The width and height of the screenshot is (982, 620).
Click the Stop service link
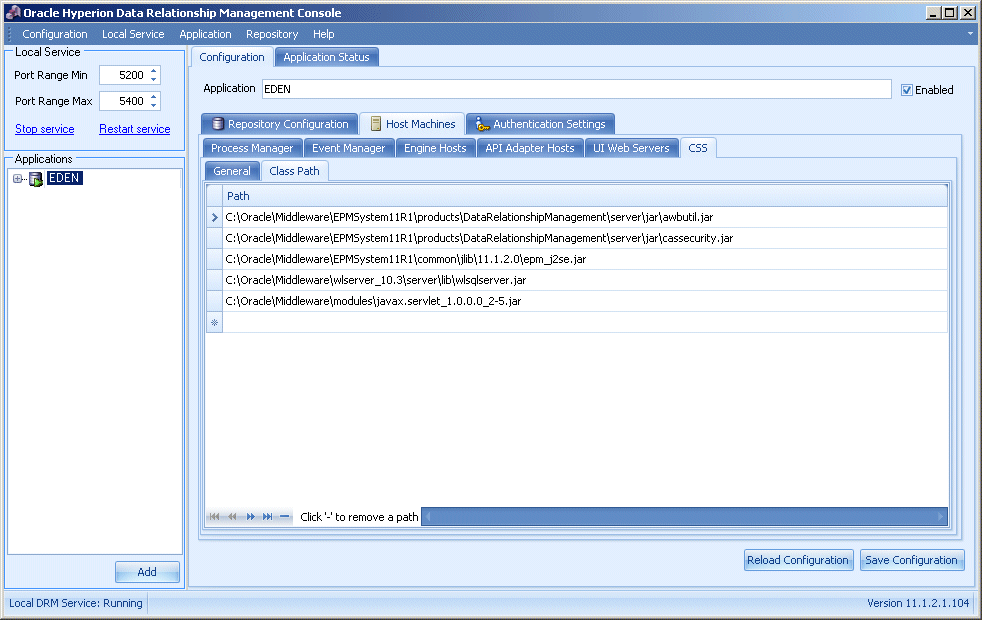pos(44,129)
